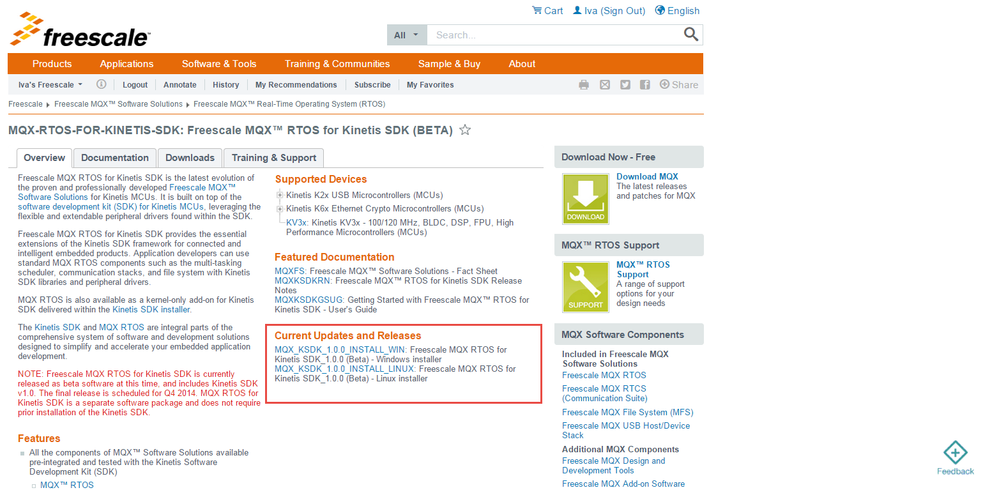The width and height of the screenshot is (999, 490).
Task: Open Freescale MQX USB Host/Device Stack link
Action: pos(626,430)
